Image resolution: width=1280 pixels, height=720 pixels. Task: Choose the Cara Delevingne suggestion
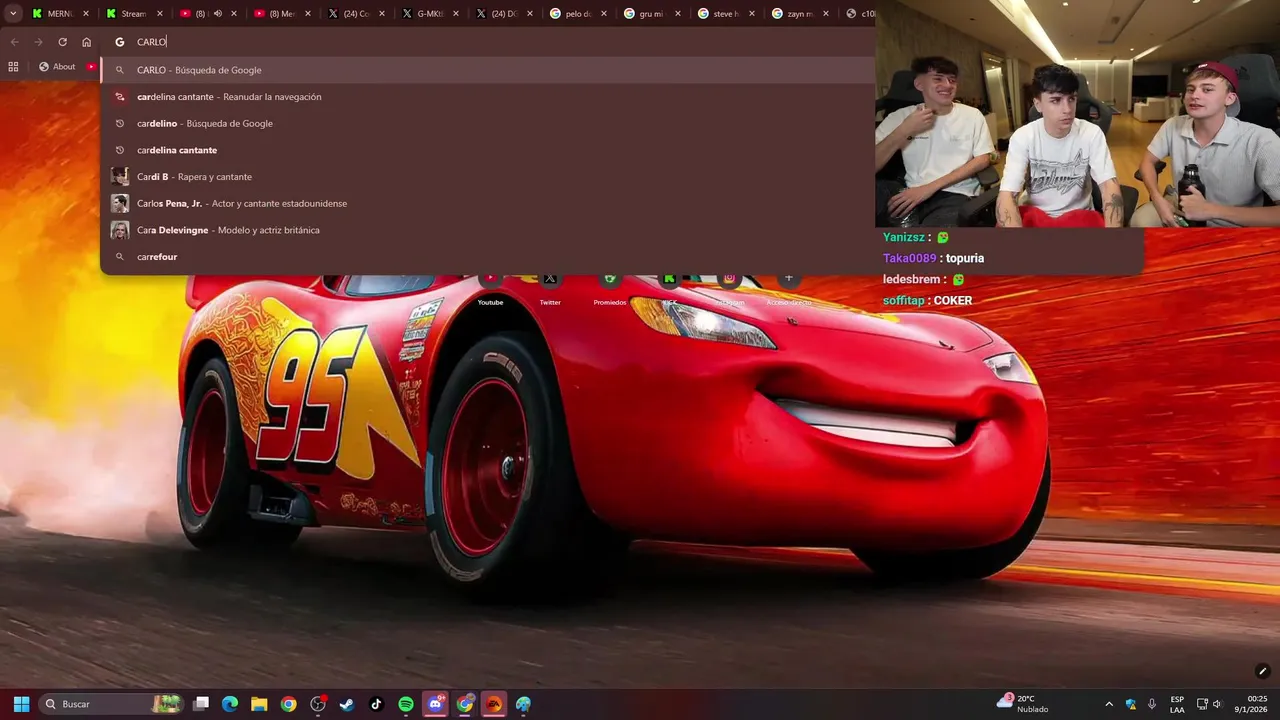coord(488,230)
